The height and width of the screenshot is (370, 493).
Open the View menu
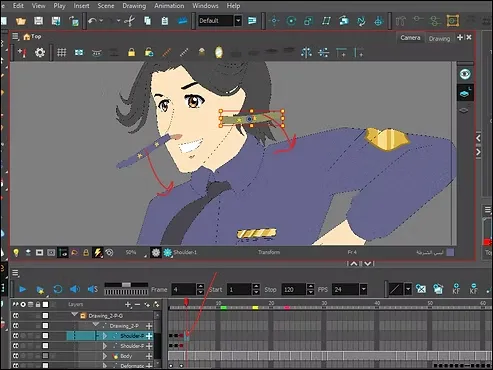tap(38, 6)
